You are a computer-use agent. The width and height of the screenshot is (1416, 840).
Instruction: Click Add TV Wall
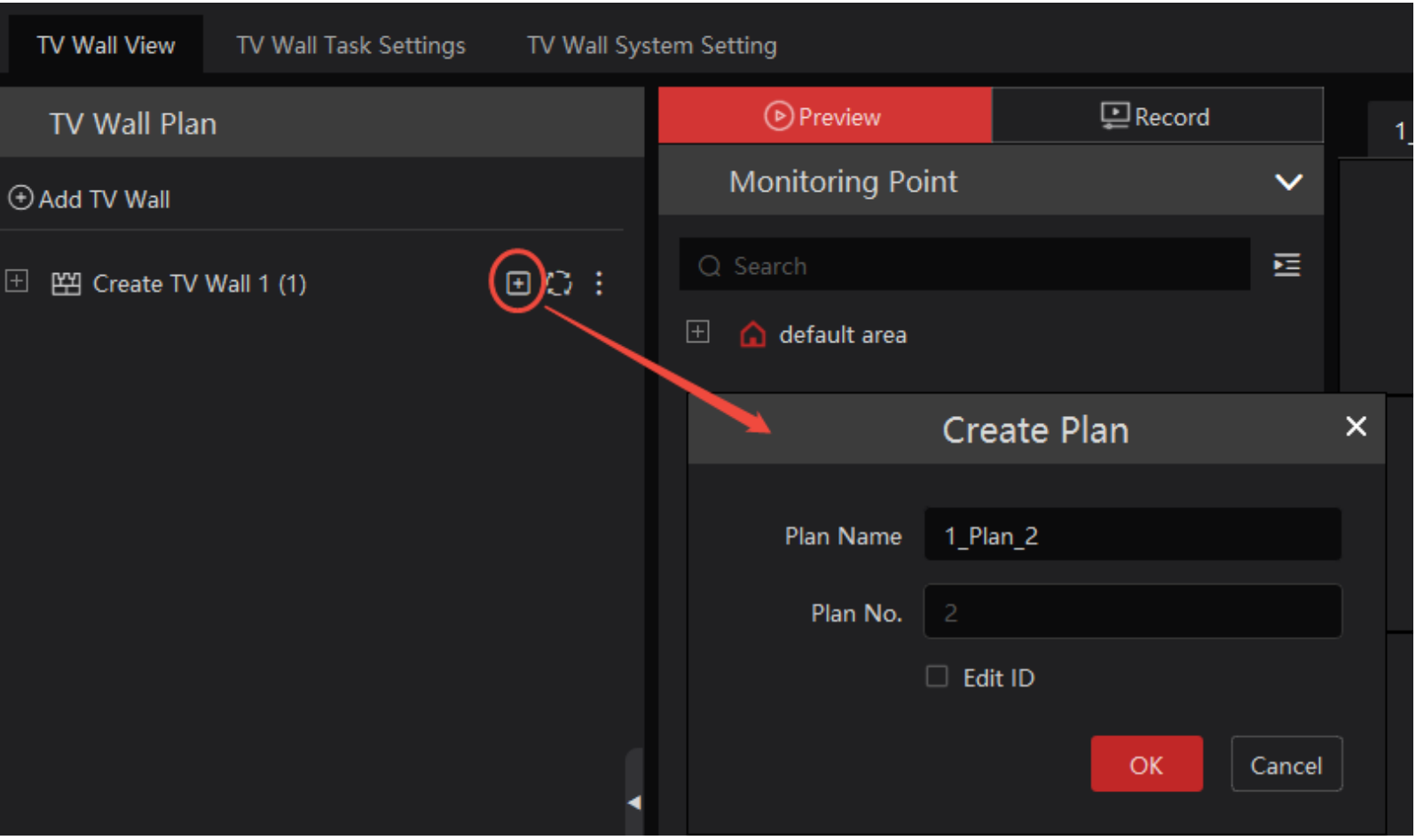[90, 199]
